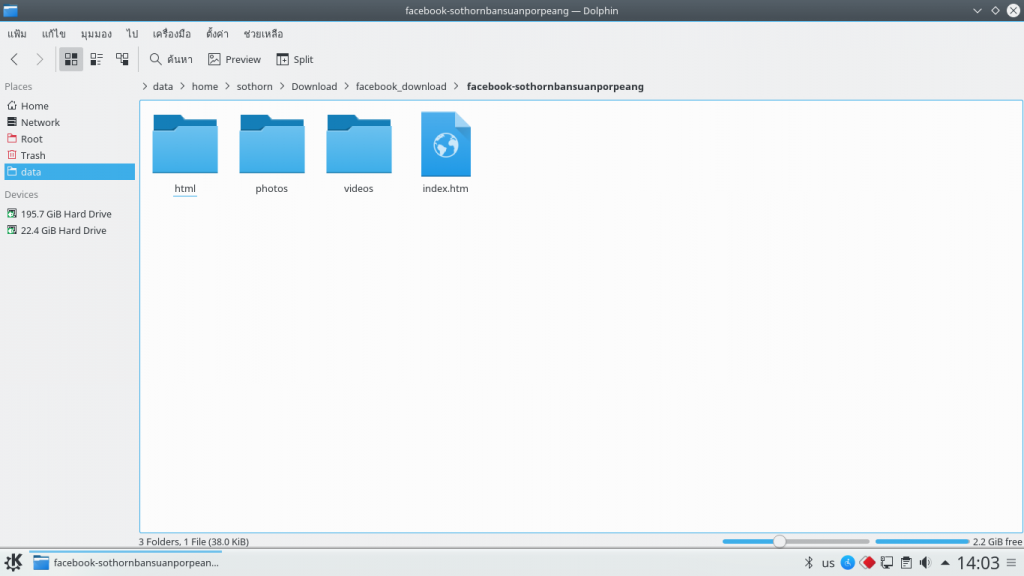
Task: Switch to Compact view mode
Action: click(x=97, y=59)
